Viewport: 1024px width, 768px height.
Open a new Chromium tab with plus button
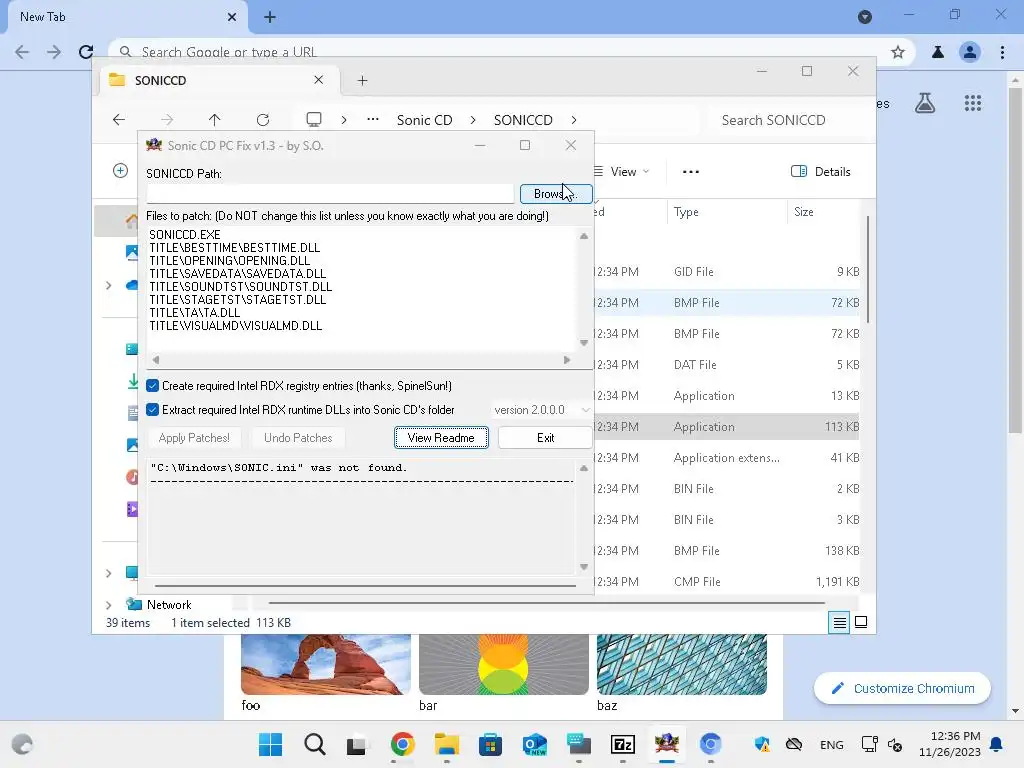pos(270,17)
